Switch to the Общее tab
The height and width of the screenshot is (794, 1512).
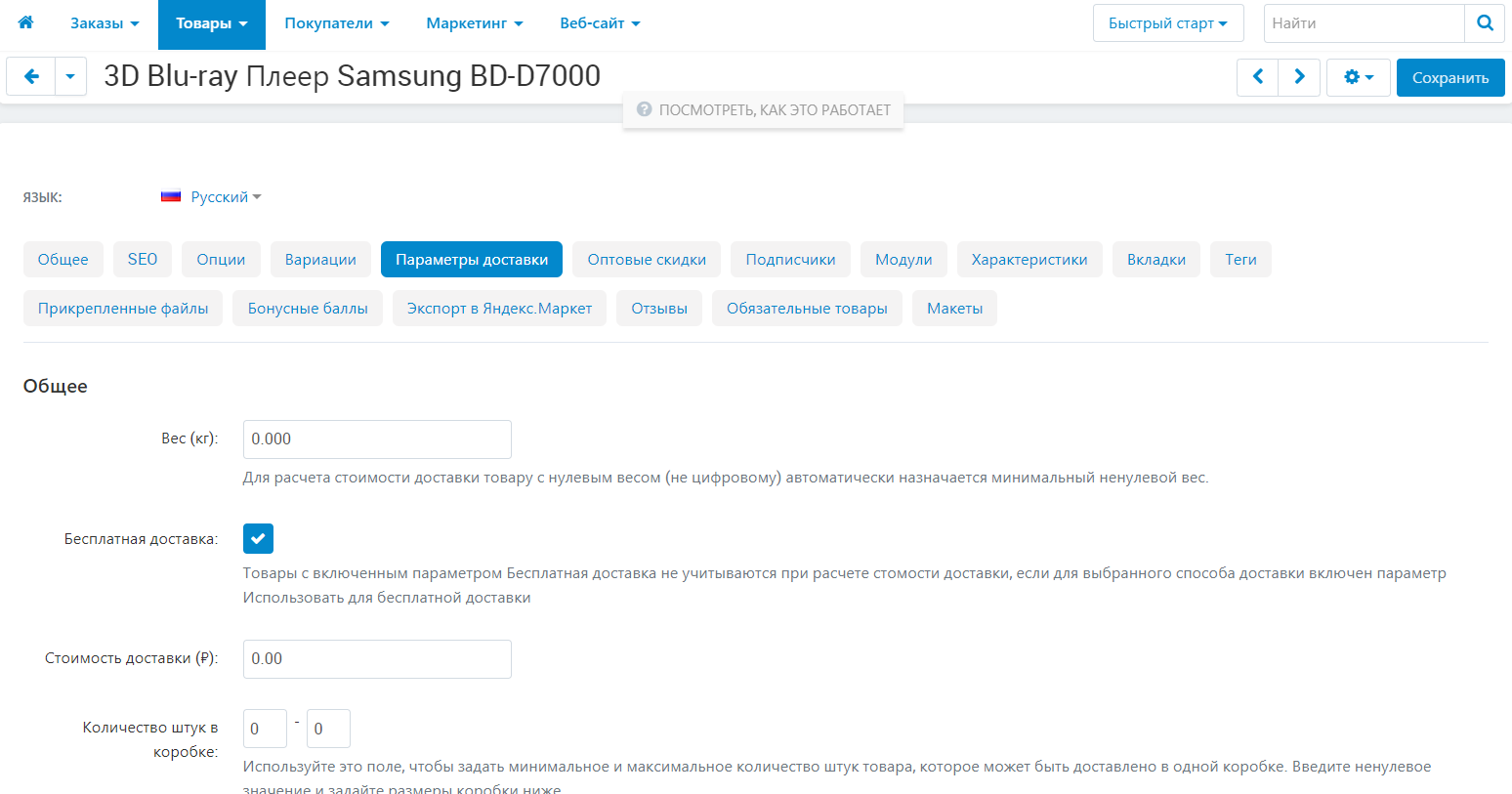(63, 259)
